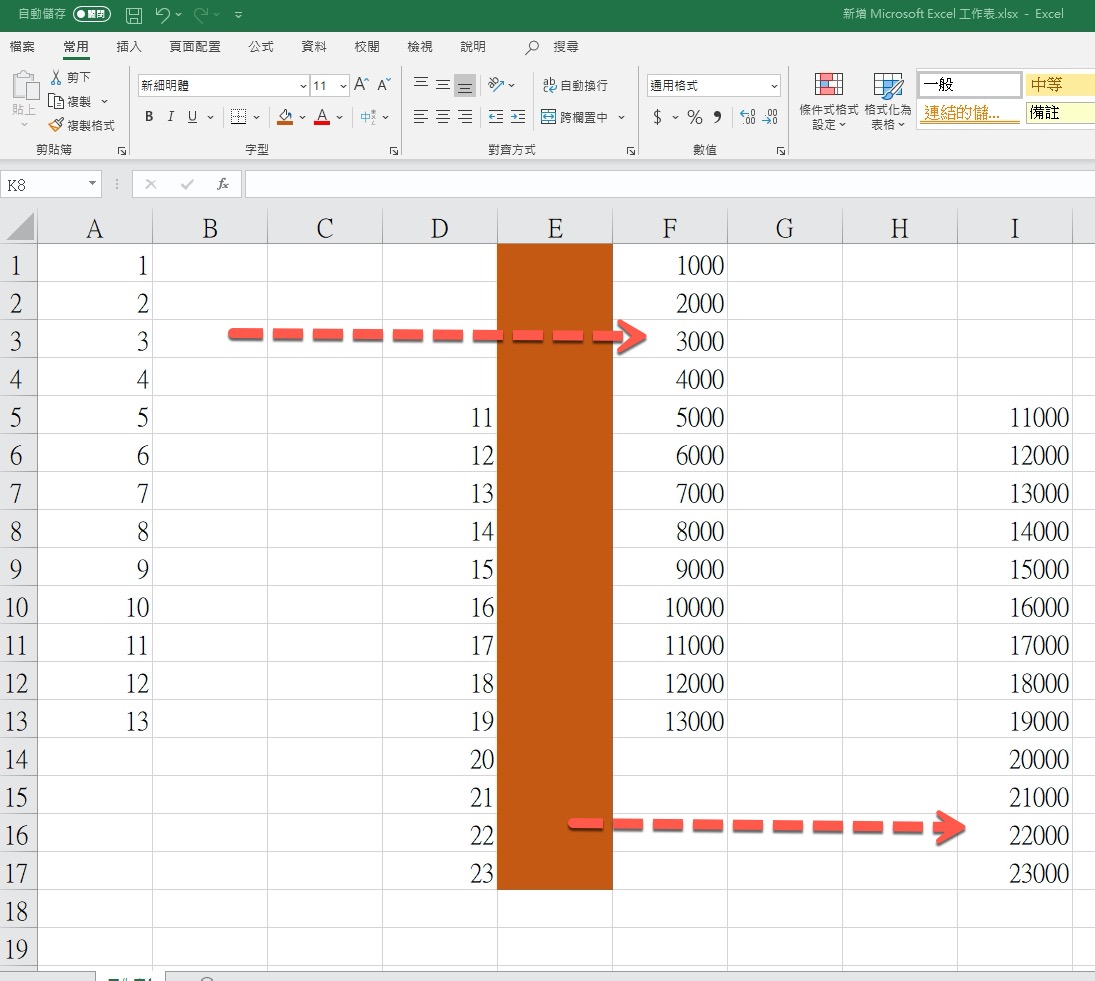Open Conditional Formatting (條件式格式設定)
This screenshot has width=1095, height=981.
(828, 102)
